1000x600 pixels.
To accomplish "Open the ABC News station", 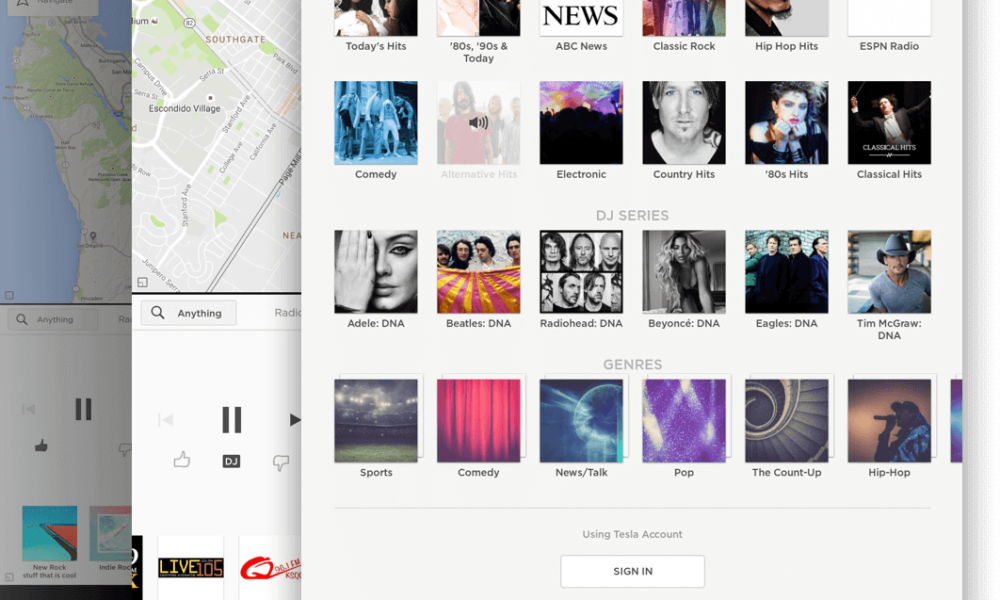I will [581, 18].
